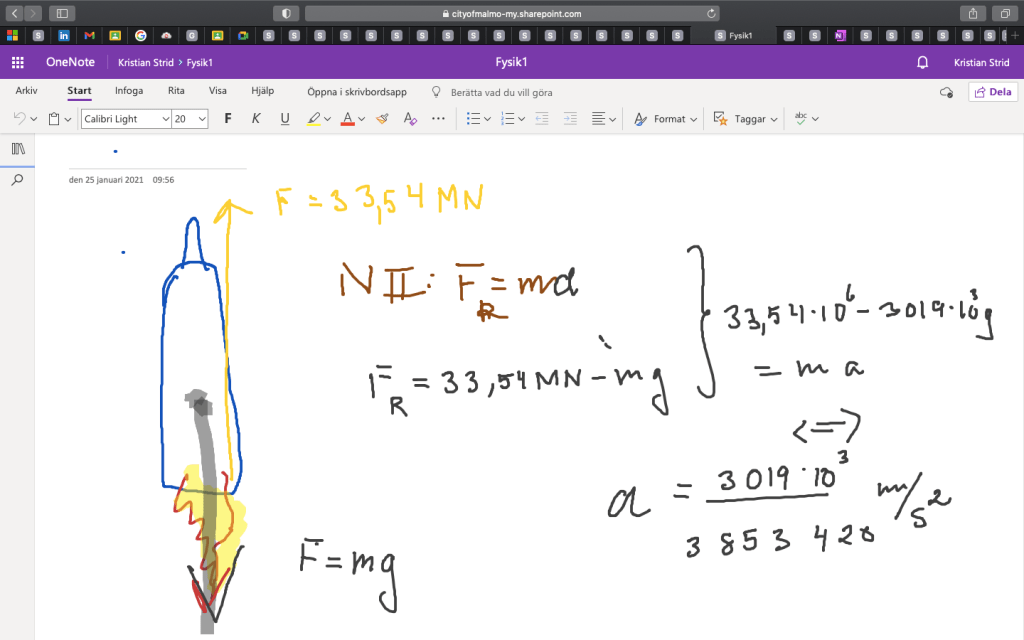This screenshot has height=640, width=1024.
Task: Open the notebook navigation pane
Action: point(17,149)
